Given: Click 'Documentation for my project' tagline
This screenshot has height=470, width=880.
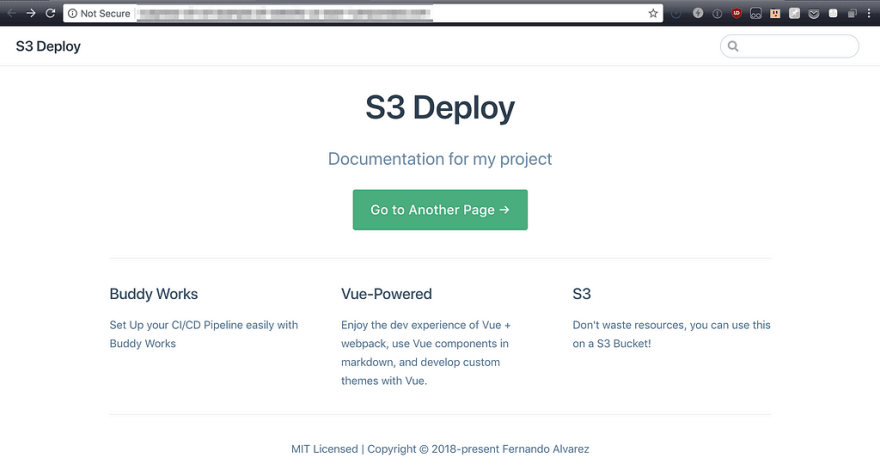Looking at the screenshot, I should (x=440, y=159).
